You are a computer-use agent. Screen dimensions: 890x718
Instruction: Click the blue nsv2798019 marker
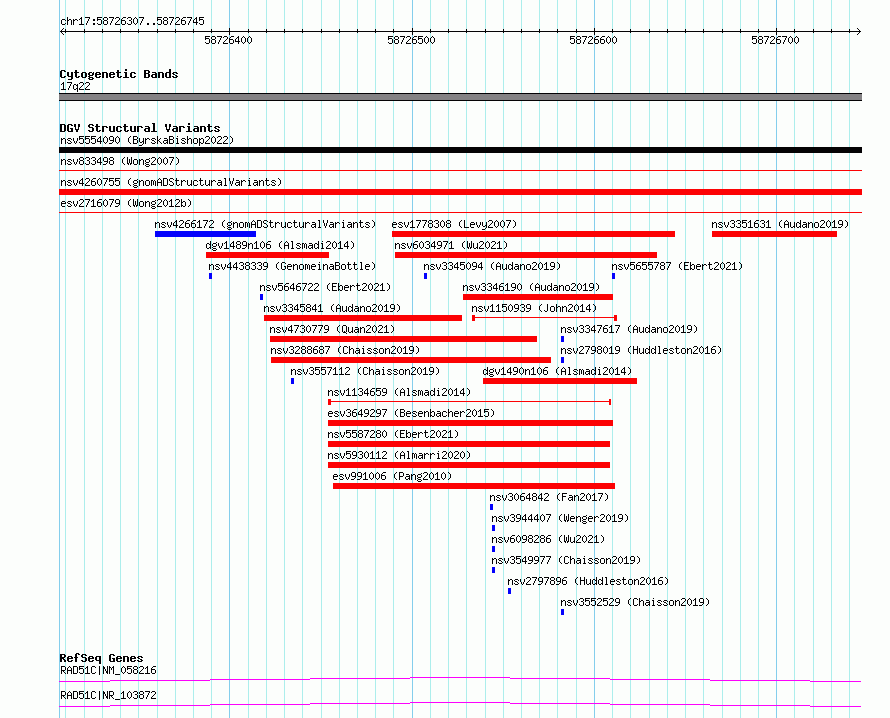point(562,360)
